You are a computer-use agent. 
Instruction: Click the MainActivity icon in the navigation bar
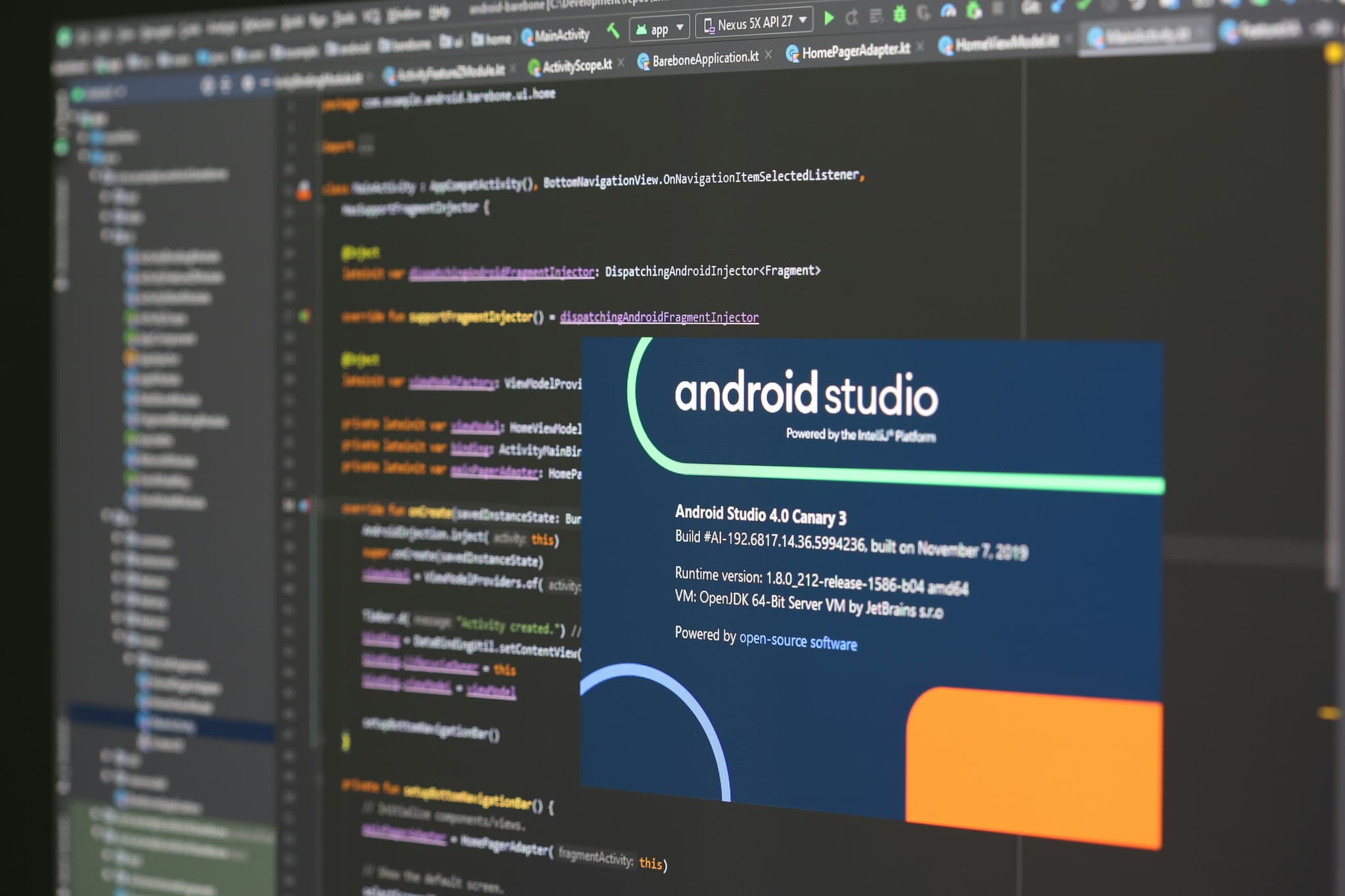point(525,35)
